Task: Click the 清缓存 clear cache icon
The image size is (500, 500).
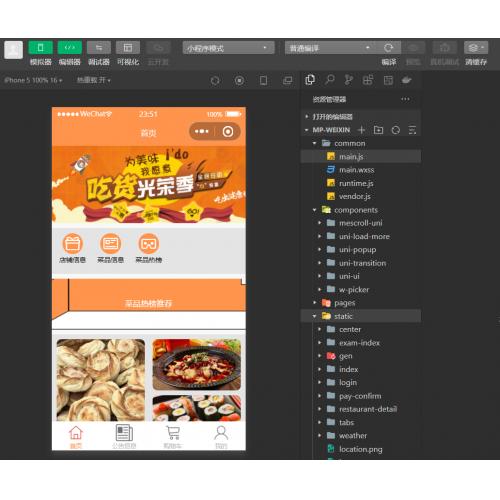Action: [476, 48]
